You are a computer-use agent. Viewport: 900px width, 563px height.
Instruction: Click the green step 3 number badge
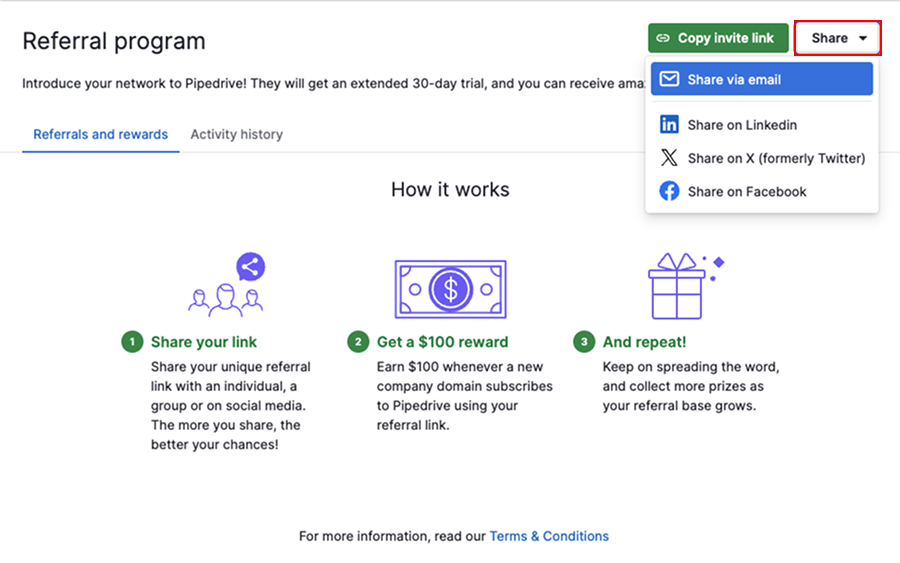584,342
